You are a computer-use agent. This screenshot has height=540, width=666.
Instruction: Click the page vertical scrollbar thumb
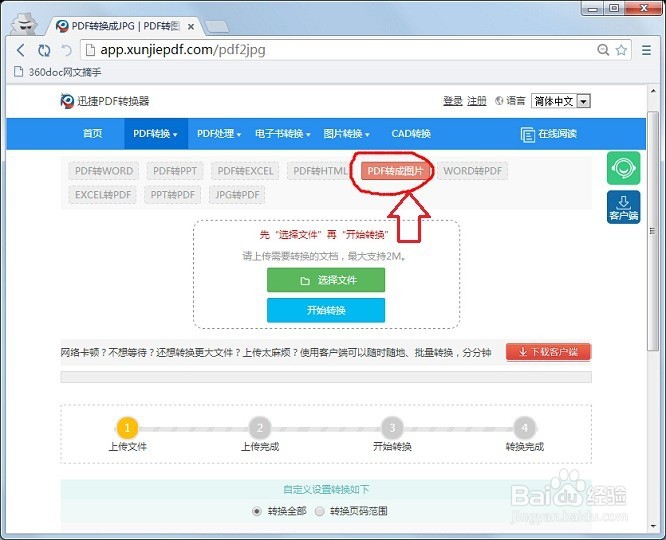[x=653, y=231]
